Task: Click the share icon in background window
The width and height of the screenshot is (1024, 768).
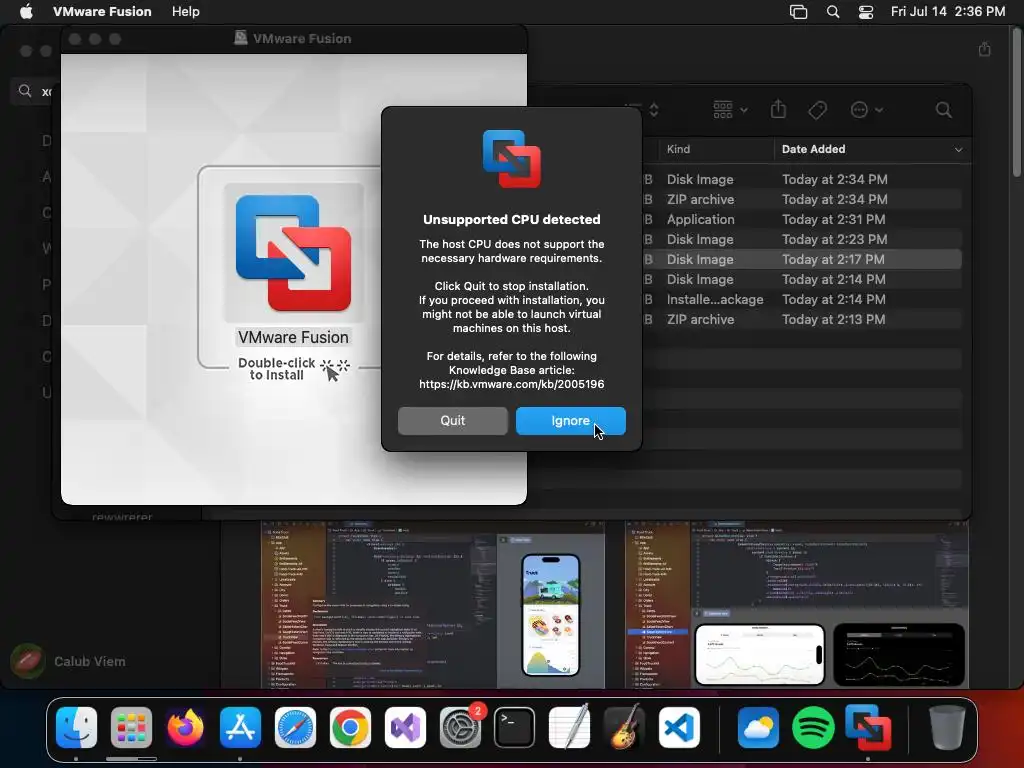Action: 985,49
